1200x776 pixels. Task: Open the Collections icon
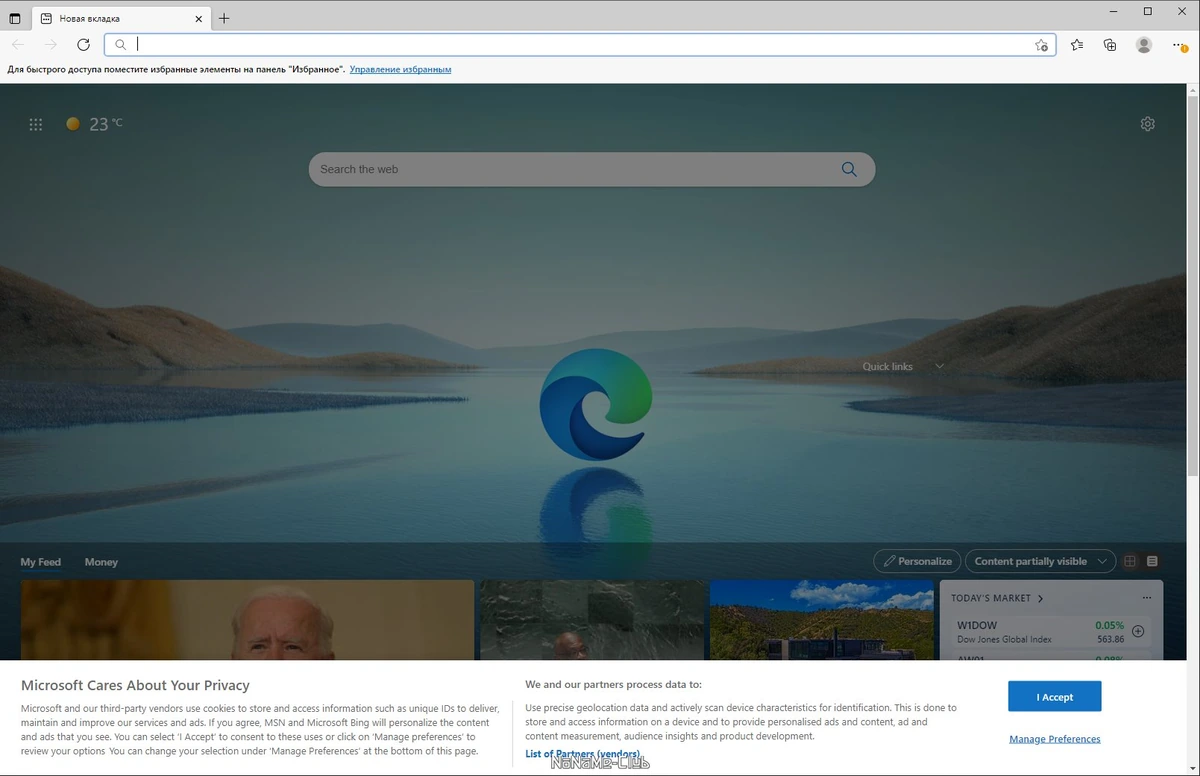coord(1110,45)
